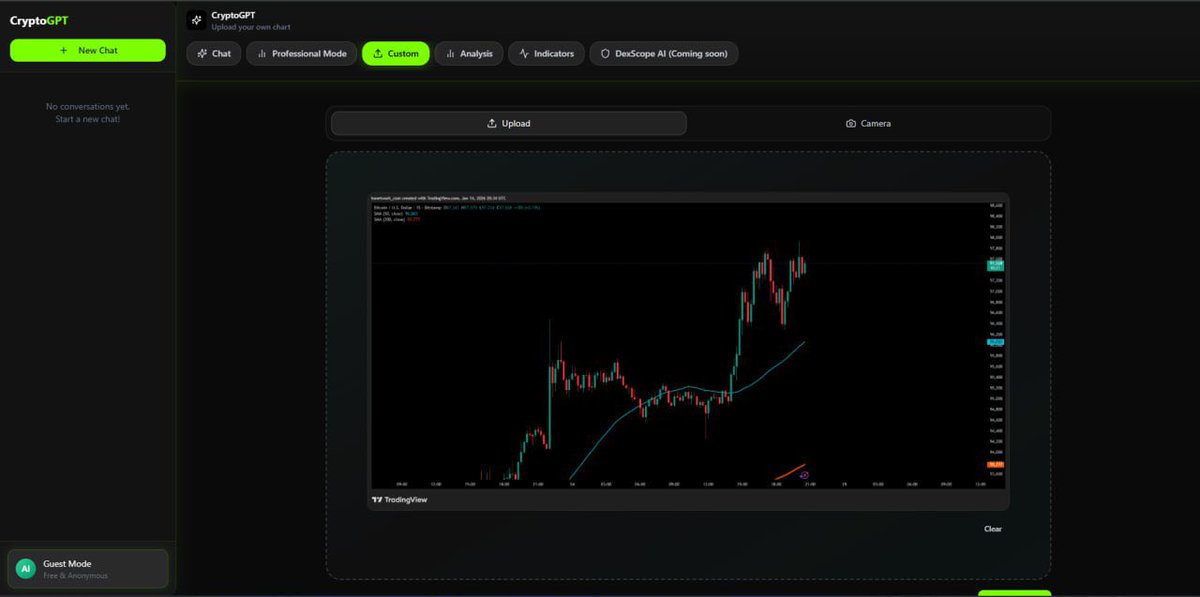Screen dimensions: 1200x597
Task: Click the green button at bottom right
Action: click(x=1014, y=593)
